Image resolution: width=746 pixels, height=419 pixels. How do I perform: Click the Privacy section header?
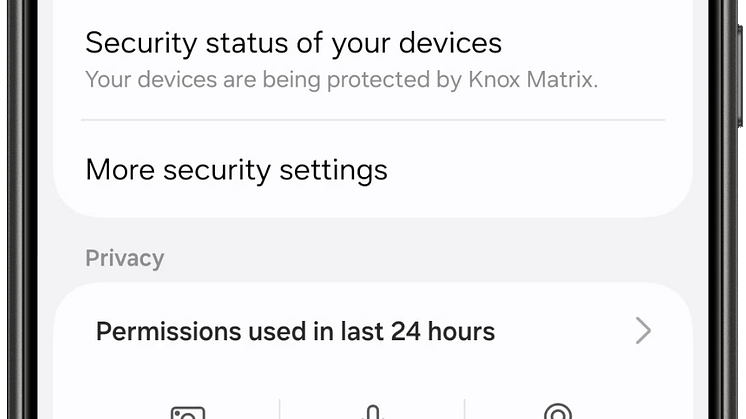click(x=124, y=258)
